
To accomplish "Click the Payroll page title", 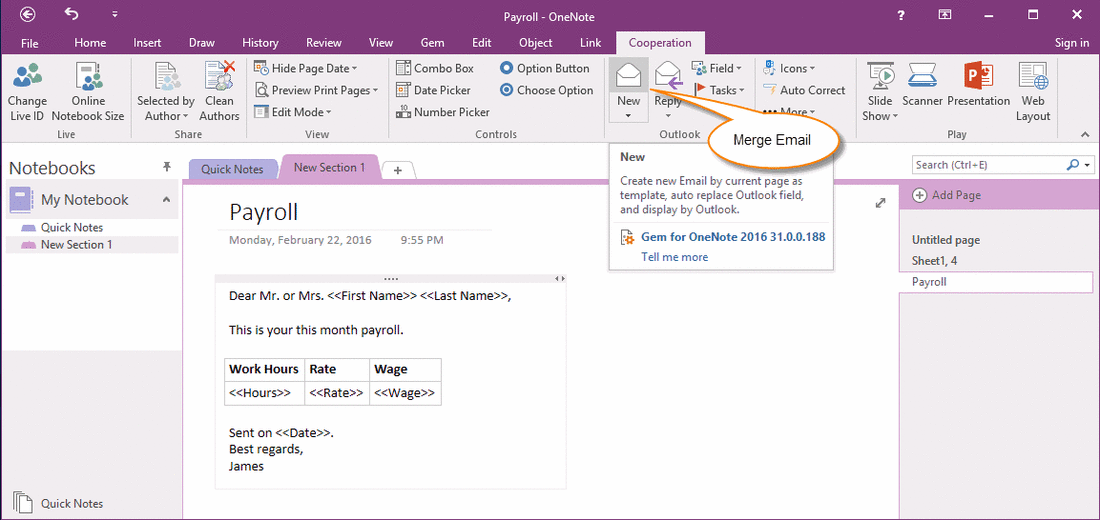I will [264, 212].
